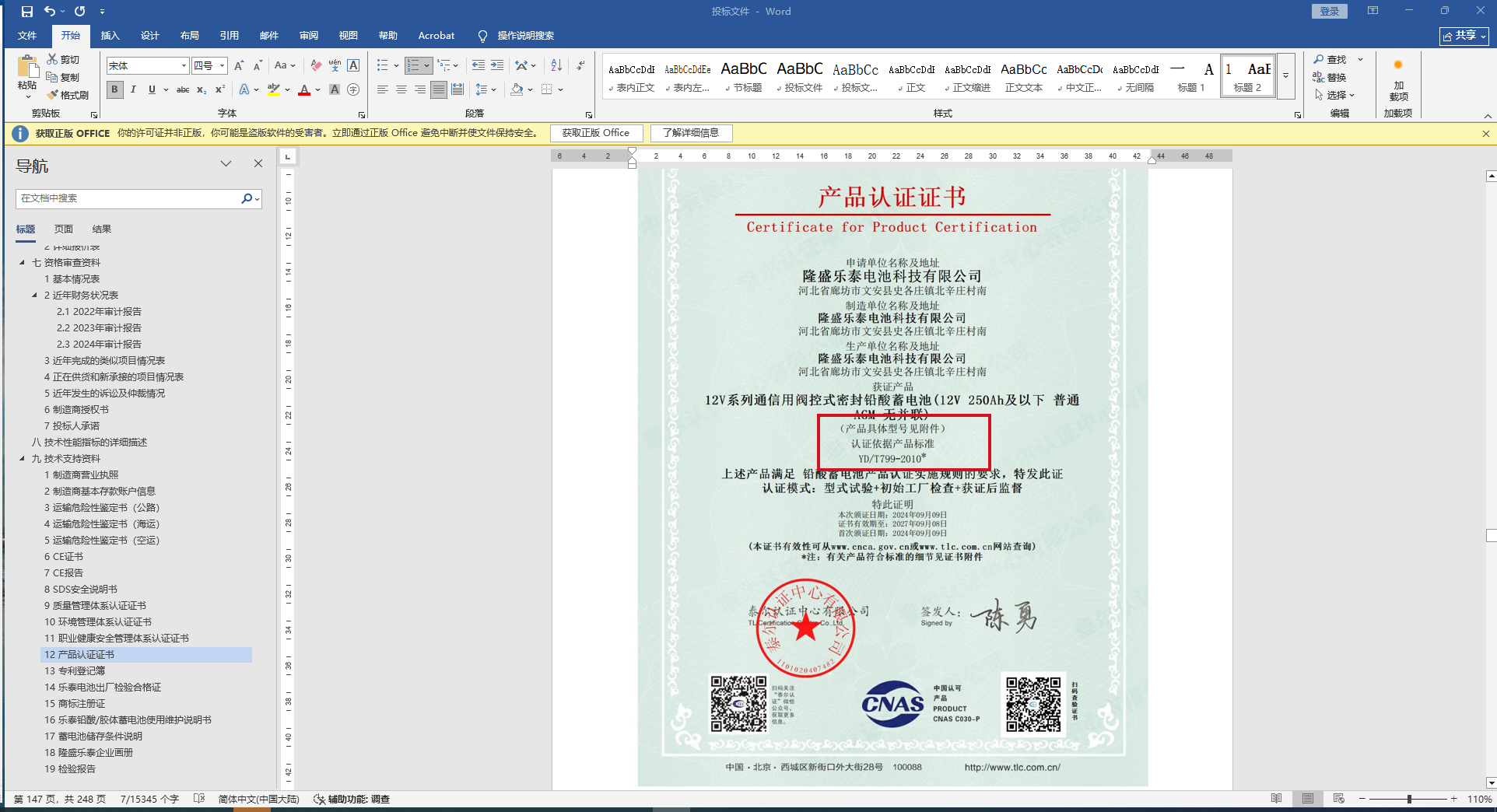Screen dimensions: 1497x812
Task: Apply the yellow text highlight color
Action: [x=273, y=89]
